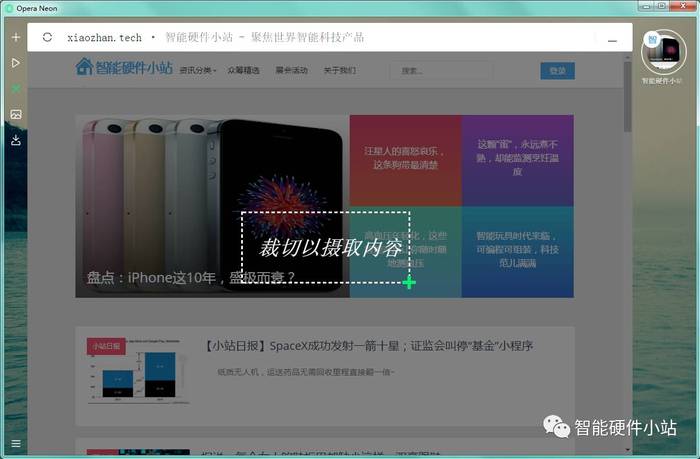The width and height of the screenshot is (700, 459).
Task: Open the 众筹精选 navigation item
Action: click(x=243, y=70)
